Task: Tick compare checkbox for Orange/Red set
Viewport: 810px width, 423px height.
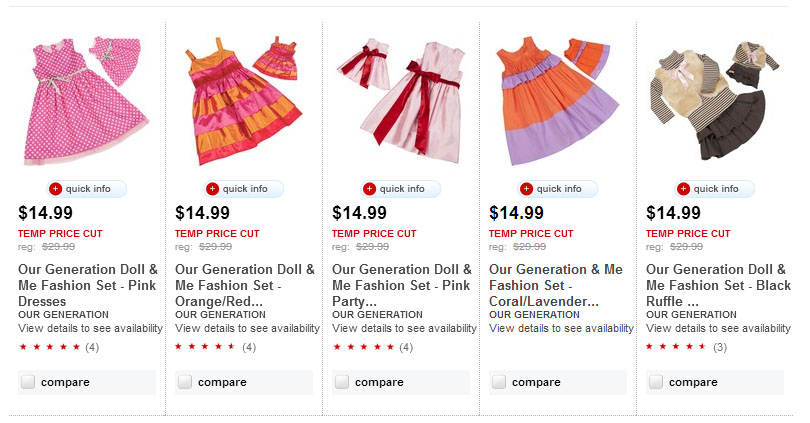Action: coord(185,382)
